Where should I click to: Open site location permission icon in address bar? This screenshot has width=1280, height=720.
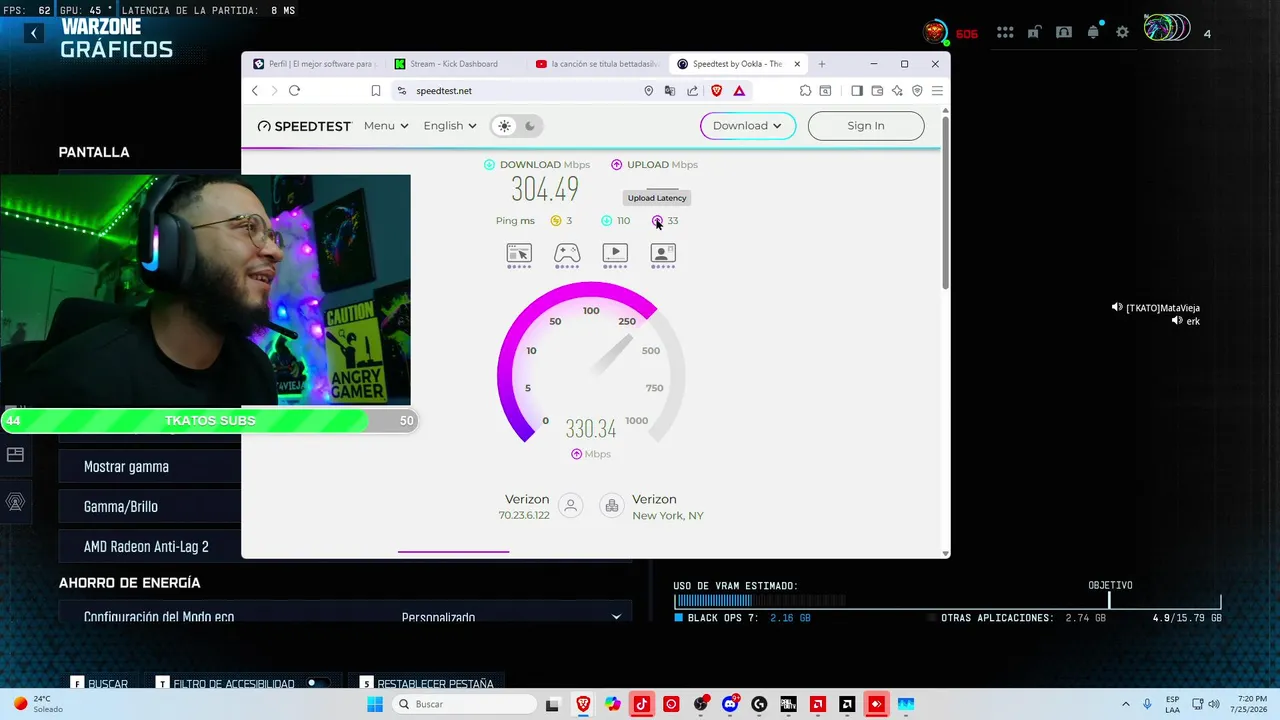[649, 91]
